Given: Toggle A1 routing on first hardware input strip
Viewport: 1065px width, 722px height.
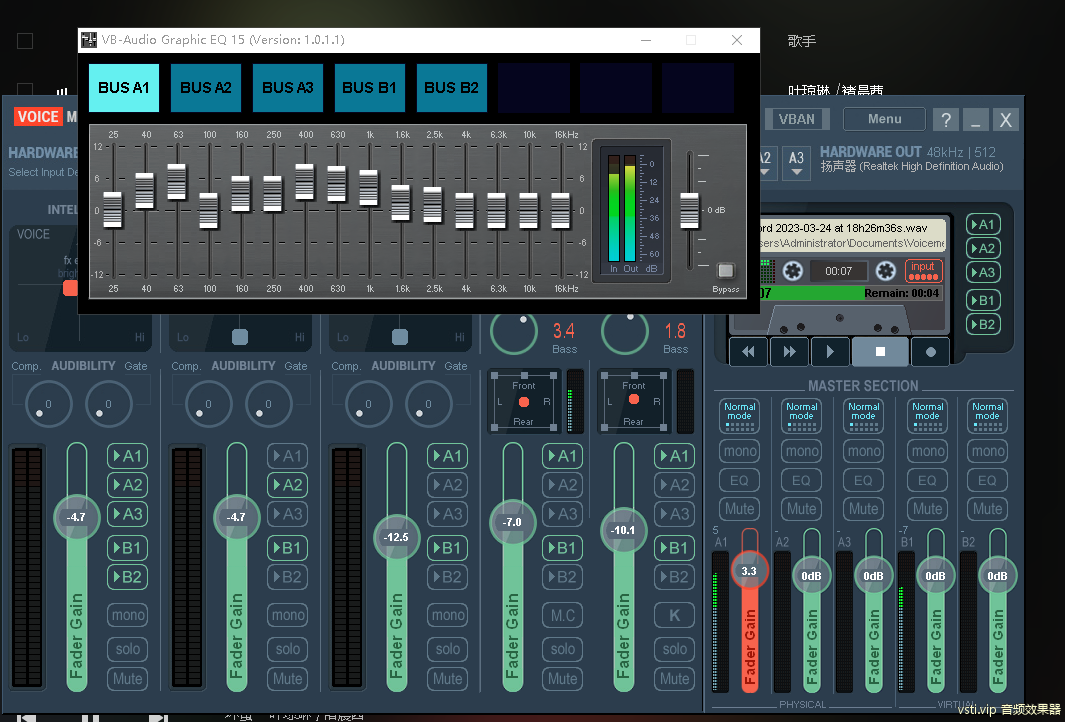Looking at the screenshot, I should pos(128,456).
